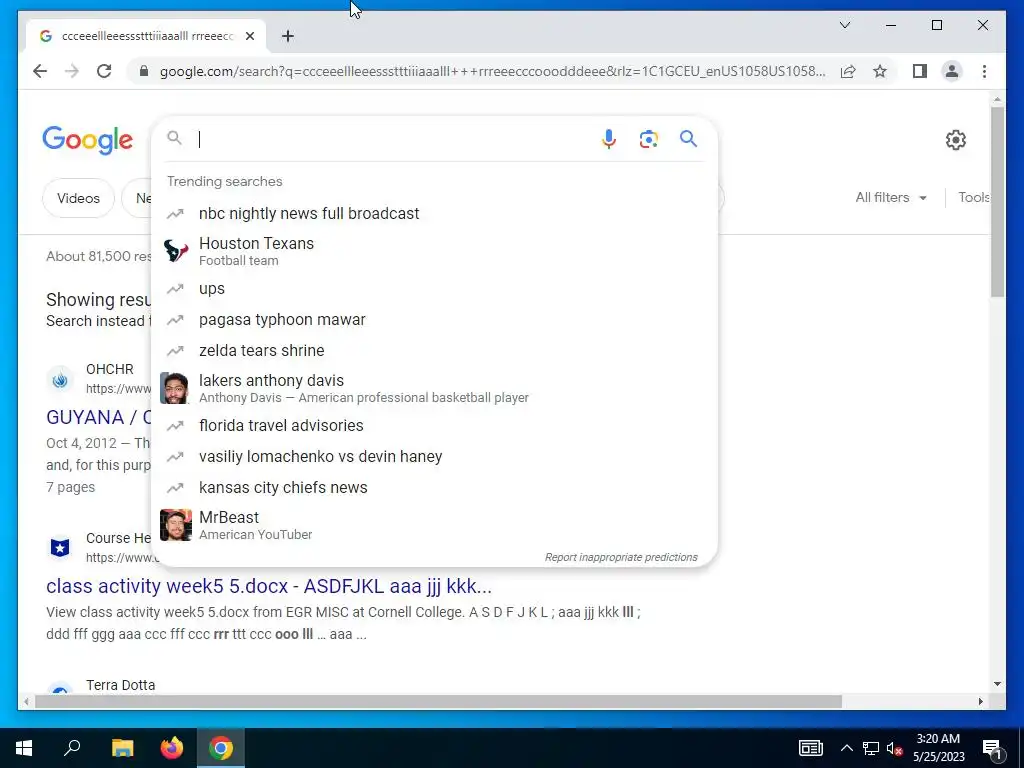Viewport: 1024px width, 768px height.
Task: Open the tab search chevron
Action: [x=844, y=25]
